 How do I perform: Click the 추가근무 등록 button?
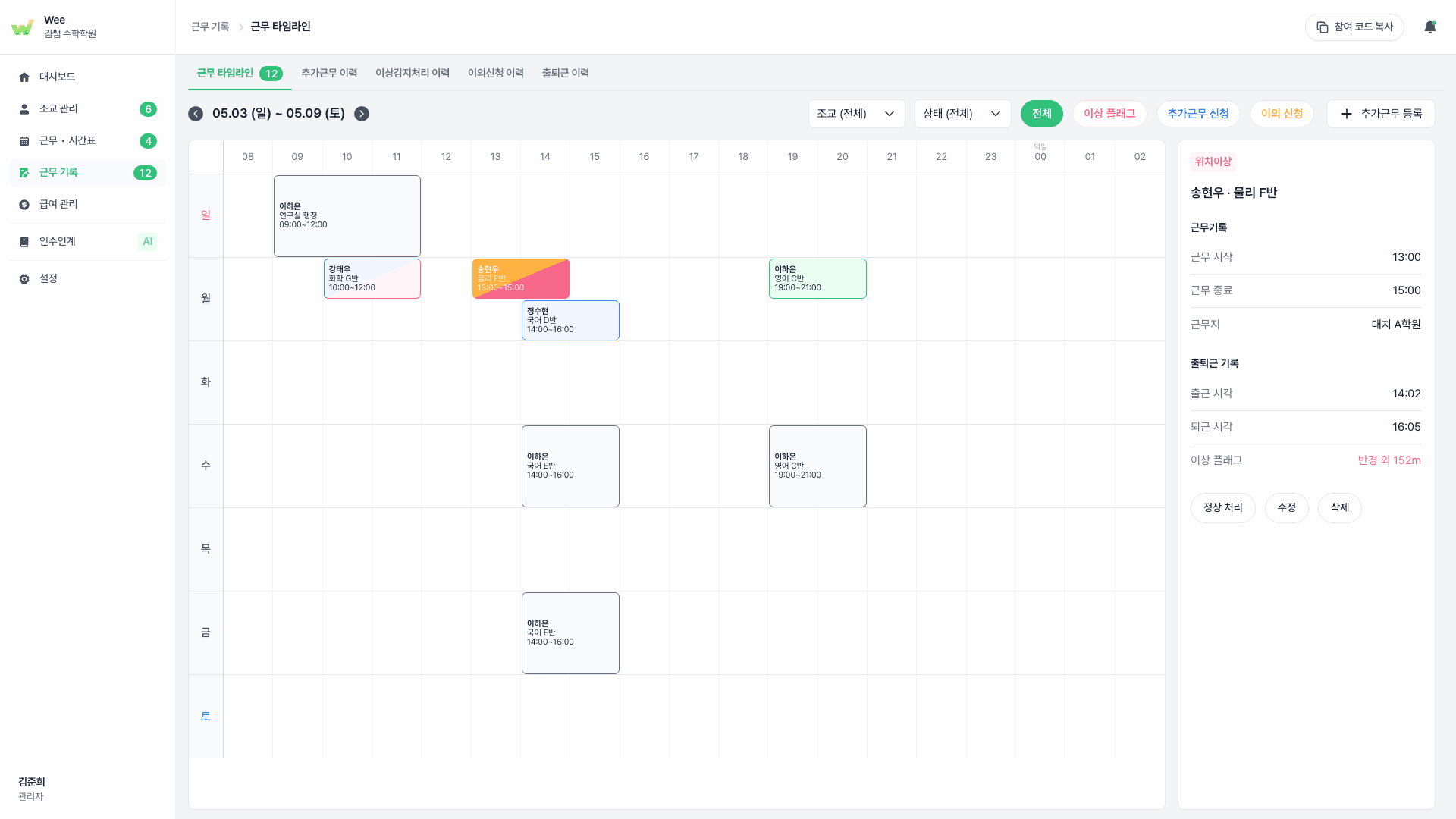(x=1381, y=114)
